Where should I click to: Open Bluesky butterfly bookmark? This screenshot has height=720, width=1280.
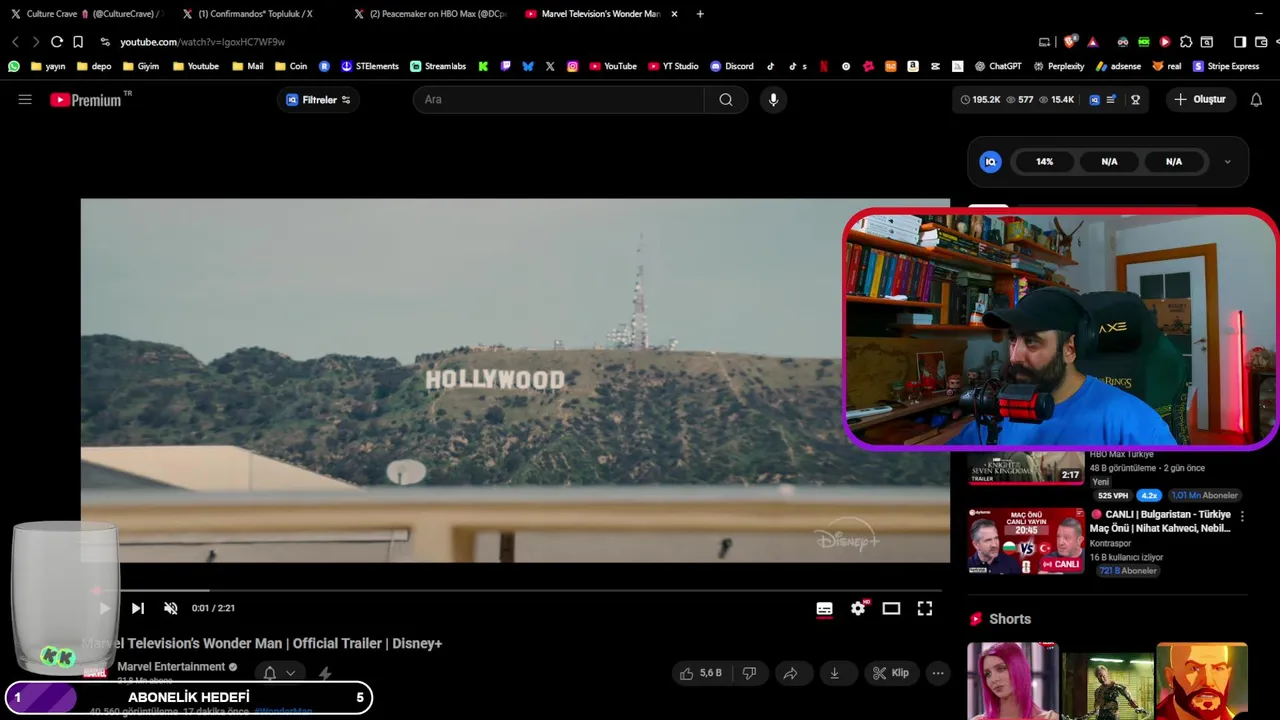tap(528, 66)
